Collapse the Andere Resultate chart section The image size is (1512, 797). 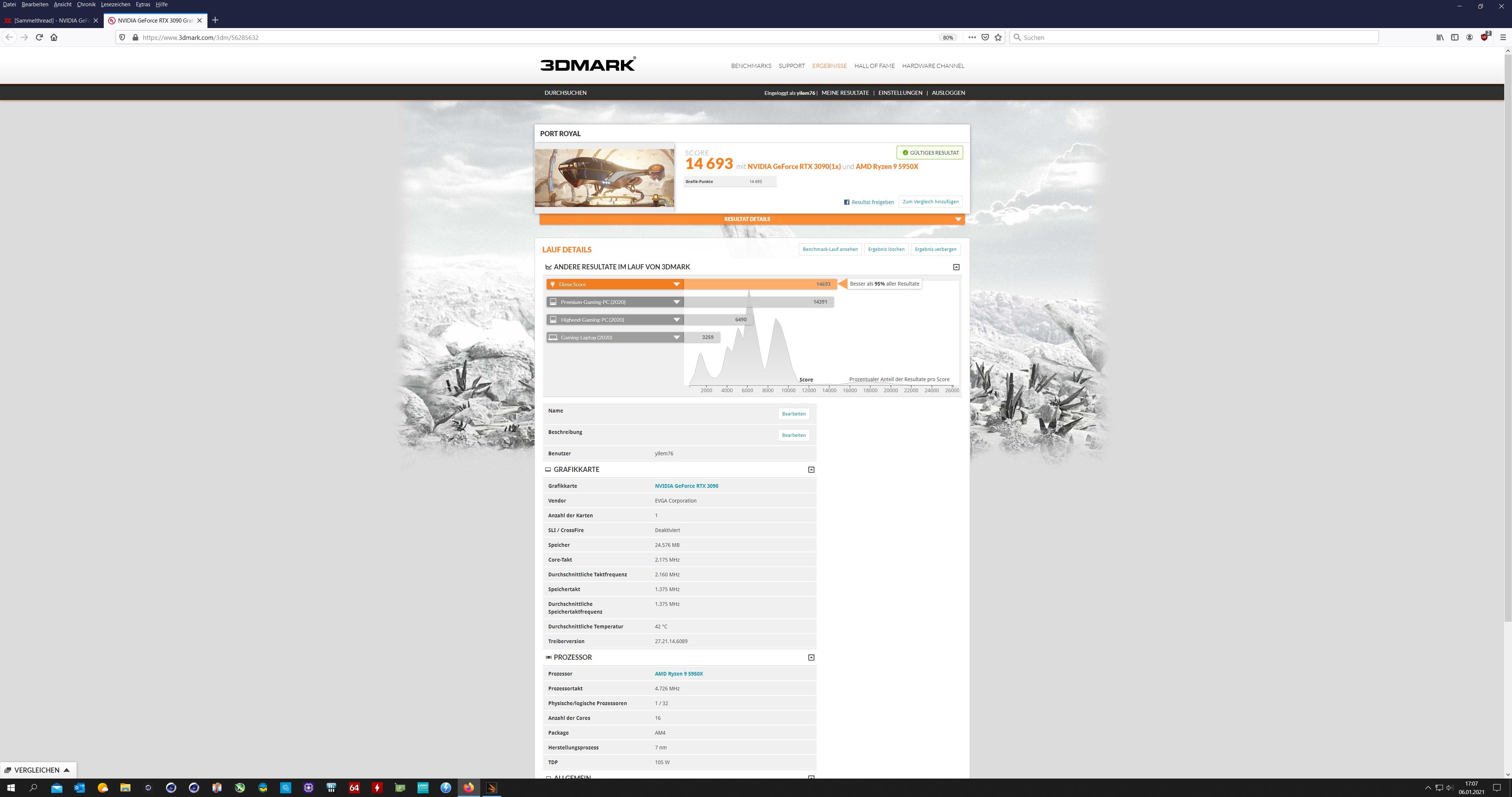tap(956, 267)
